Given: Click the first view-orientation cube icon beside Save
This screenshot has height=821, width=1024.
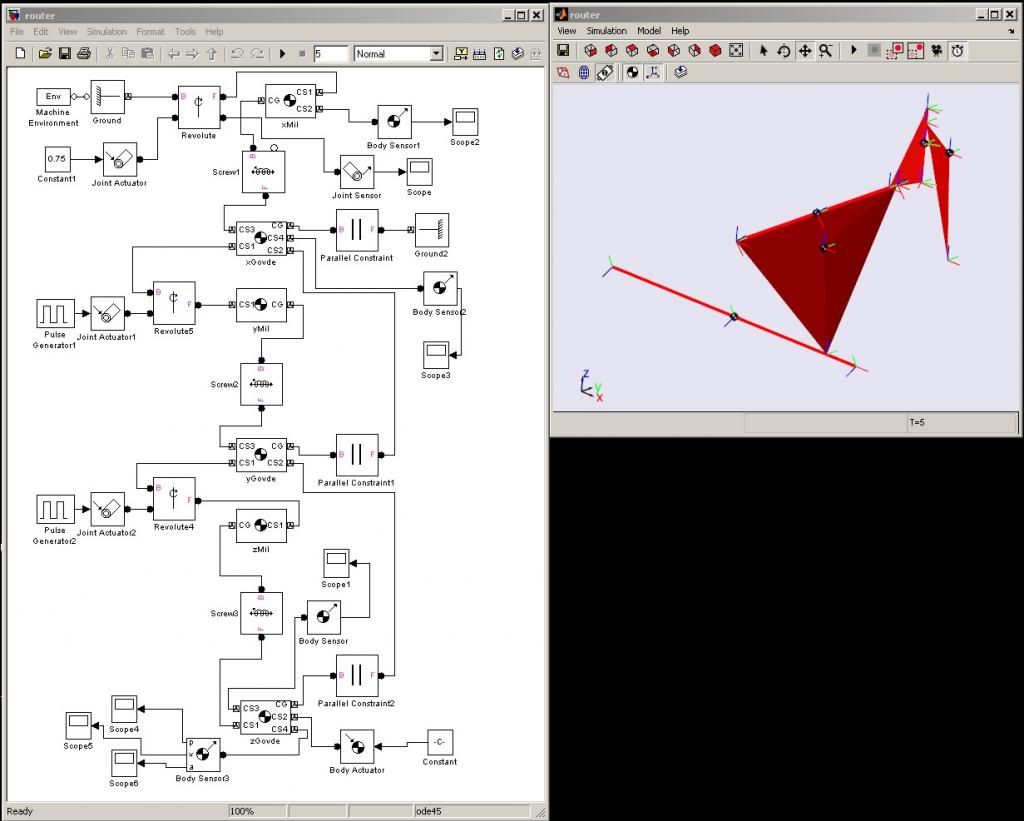Looking at the screenshot, I should [x=590, y=50].
